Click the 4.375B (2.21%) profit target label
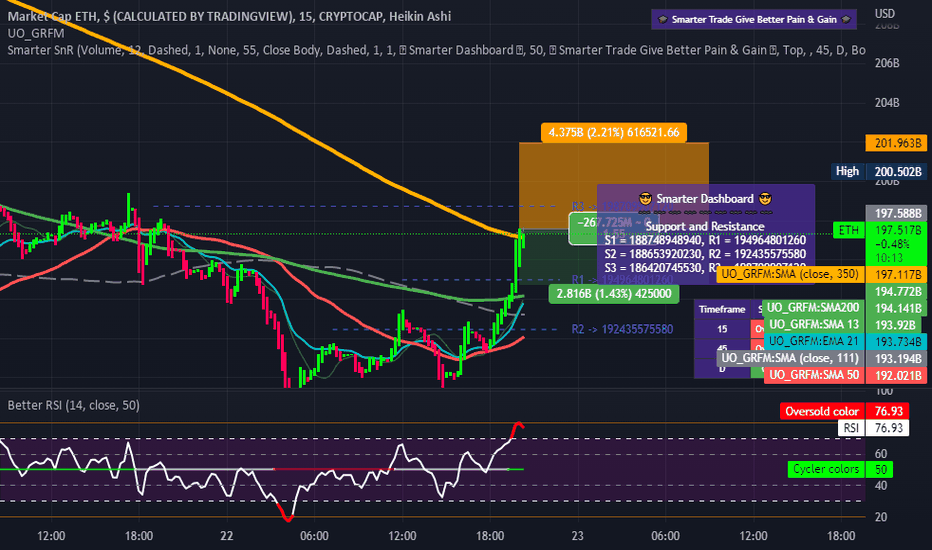This screenshot has width=932, height=550. [x=613, y=132]
